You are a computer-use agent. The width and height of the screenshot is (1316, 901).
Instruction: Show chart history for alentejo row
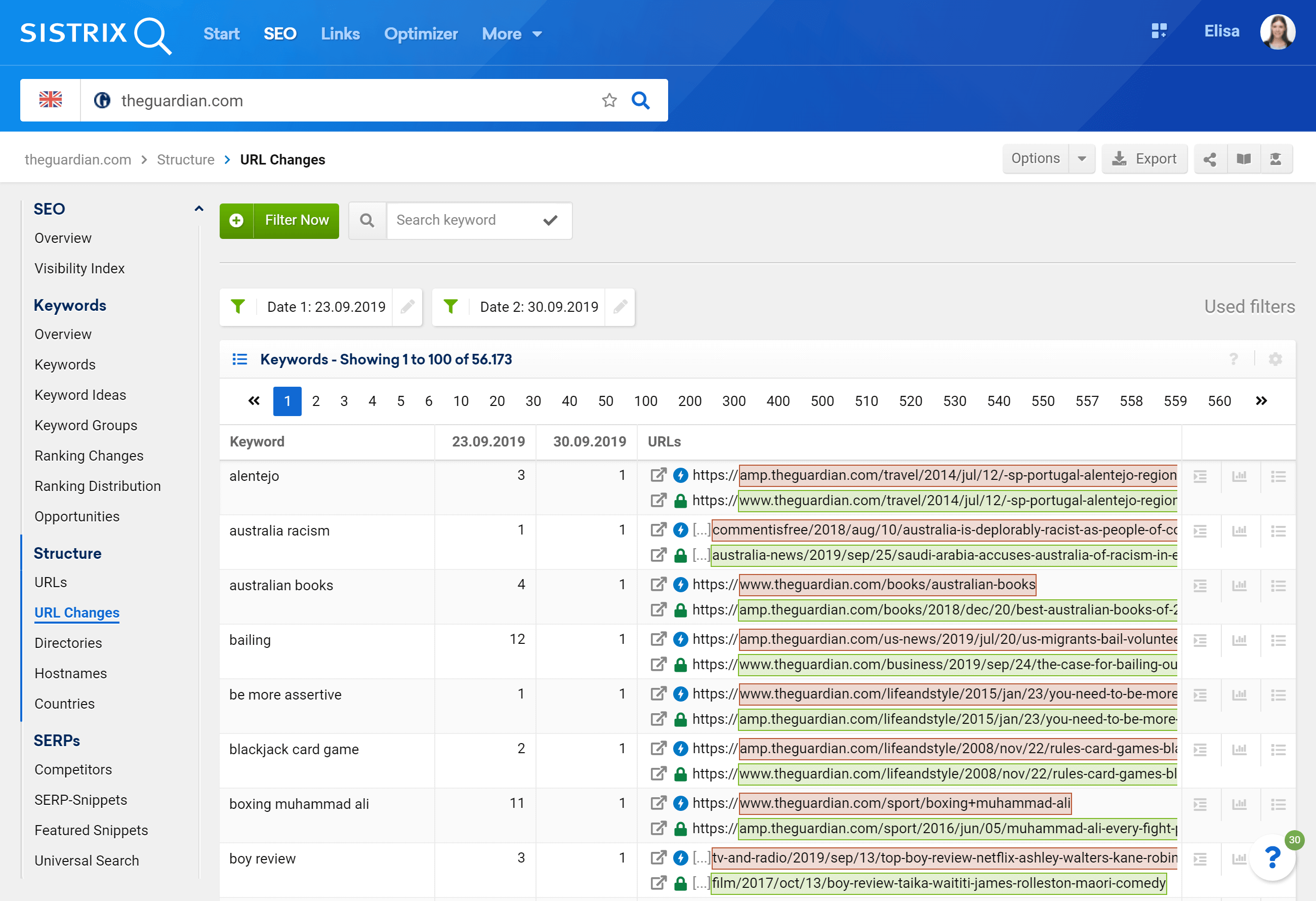1239,476
